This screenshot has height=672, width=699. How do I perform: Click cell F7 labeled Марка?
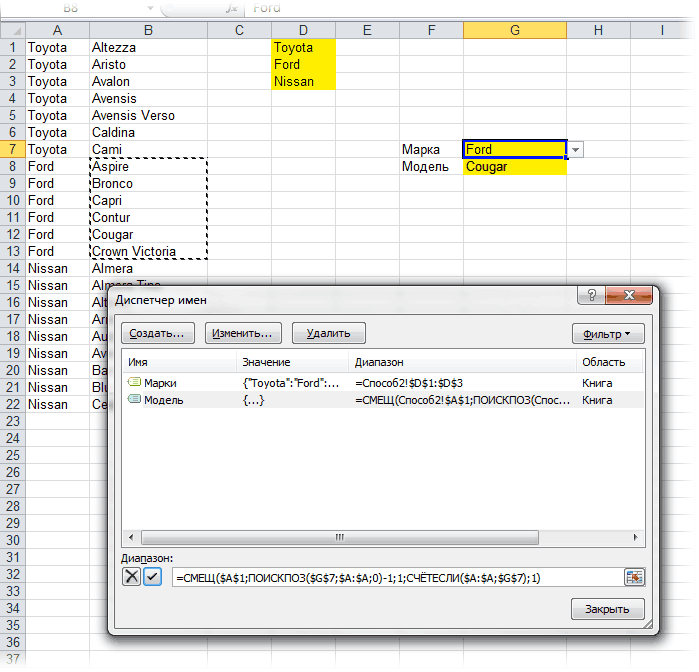(x=432, y=149)
